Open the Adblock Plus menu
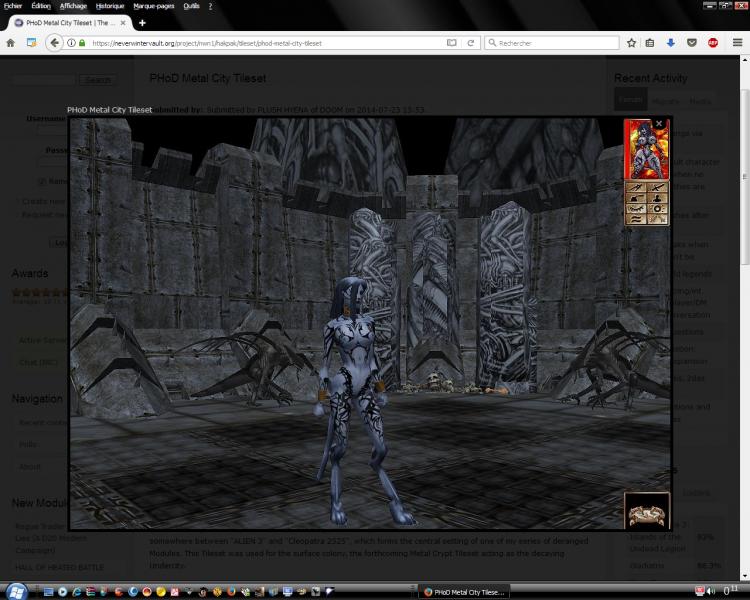 713,43
